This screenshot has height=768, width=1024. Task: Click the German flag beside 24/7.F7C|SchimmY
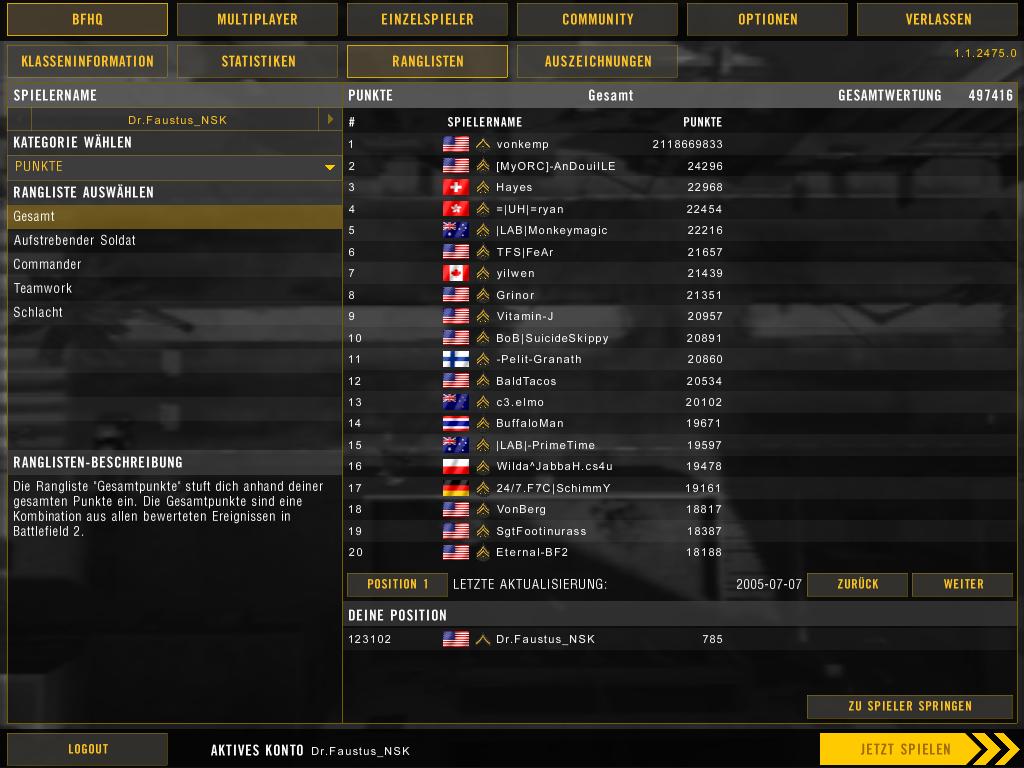tap(456, 488)
